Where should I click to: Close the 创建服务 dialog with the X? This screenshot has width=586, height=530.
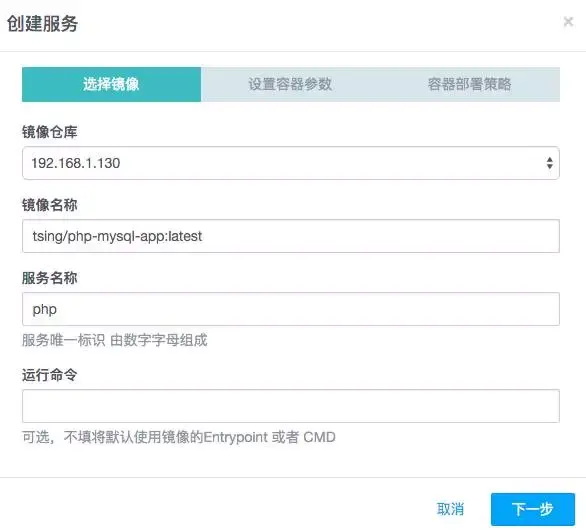click(568, 22)
